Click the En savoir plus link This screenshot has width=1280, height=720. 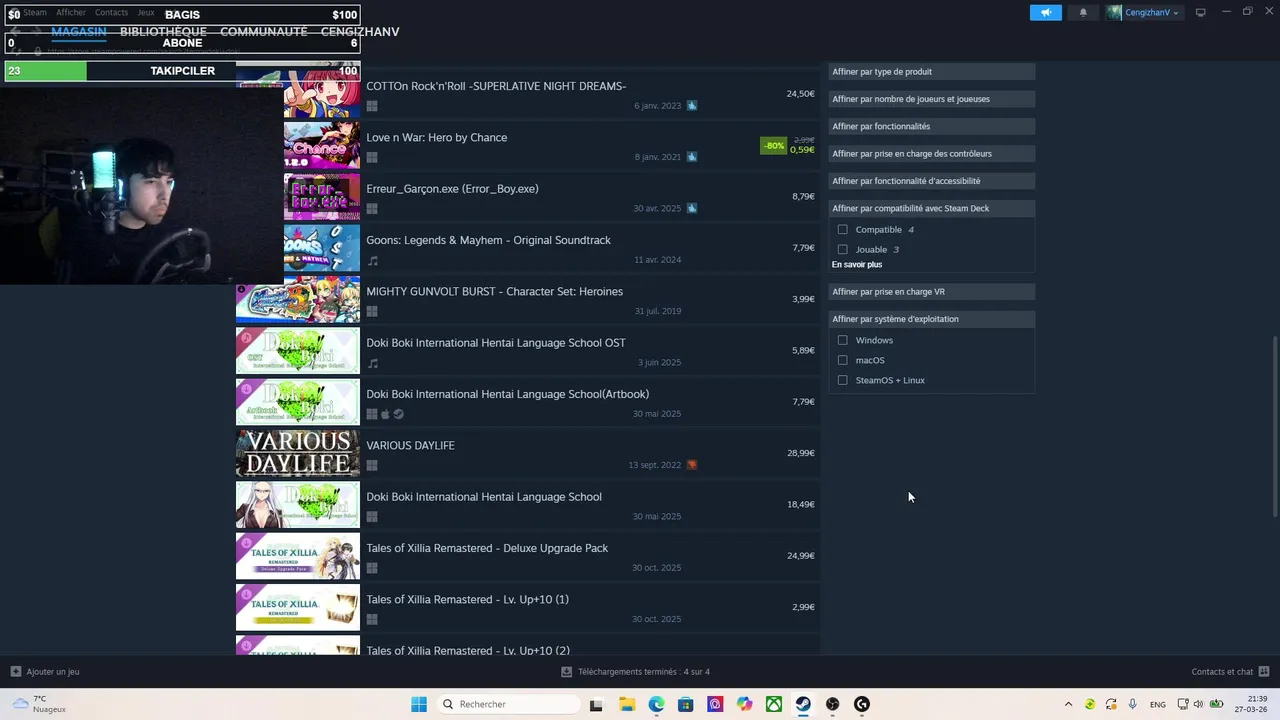[x=857, y=265]
